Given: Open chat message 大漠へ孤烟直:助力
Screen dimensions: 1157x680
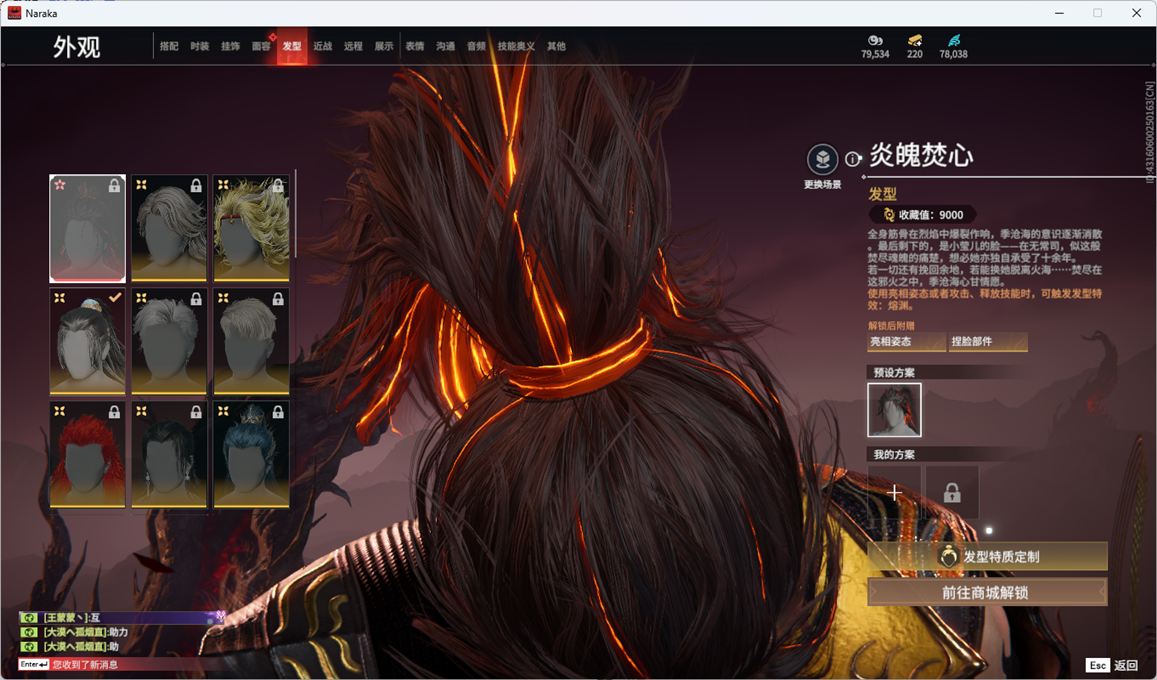Looking at the screenshot, I should coord(86,632).
